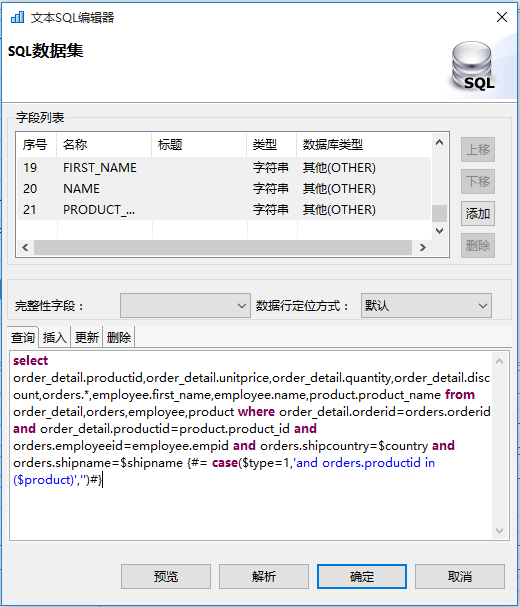Expand the 数据行定位方式 combo box
520x607 pixels.
click(426, 306)
